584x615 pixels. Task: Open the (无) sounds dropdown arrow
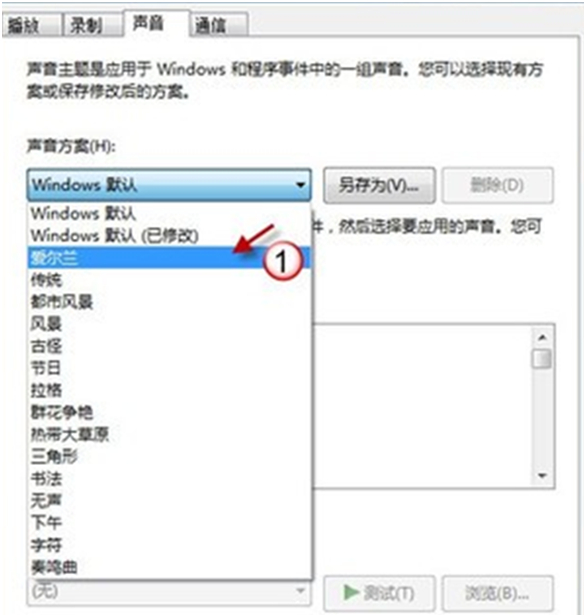tap(300, 591)
